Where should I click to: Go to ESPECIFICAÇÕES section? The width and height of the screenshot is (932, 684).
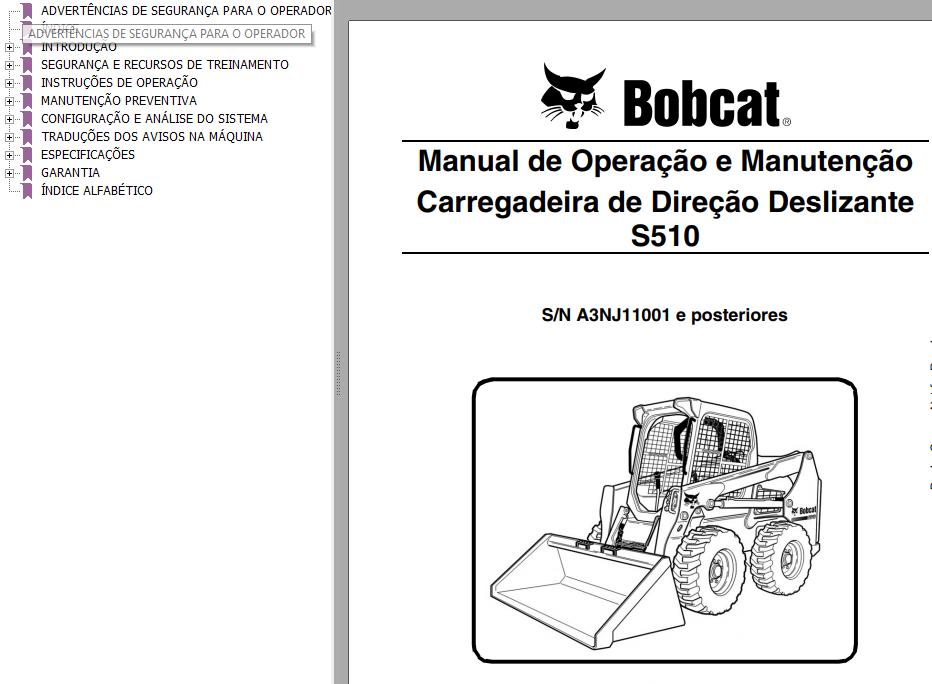[87, 155]
